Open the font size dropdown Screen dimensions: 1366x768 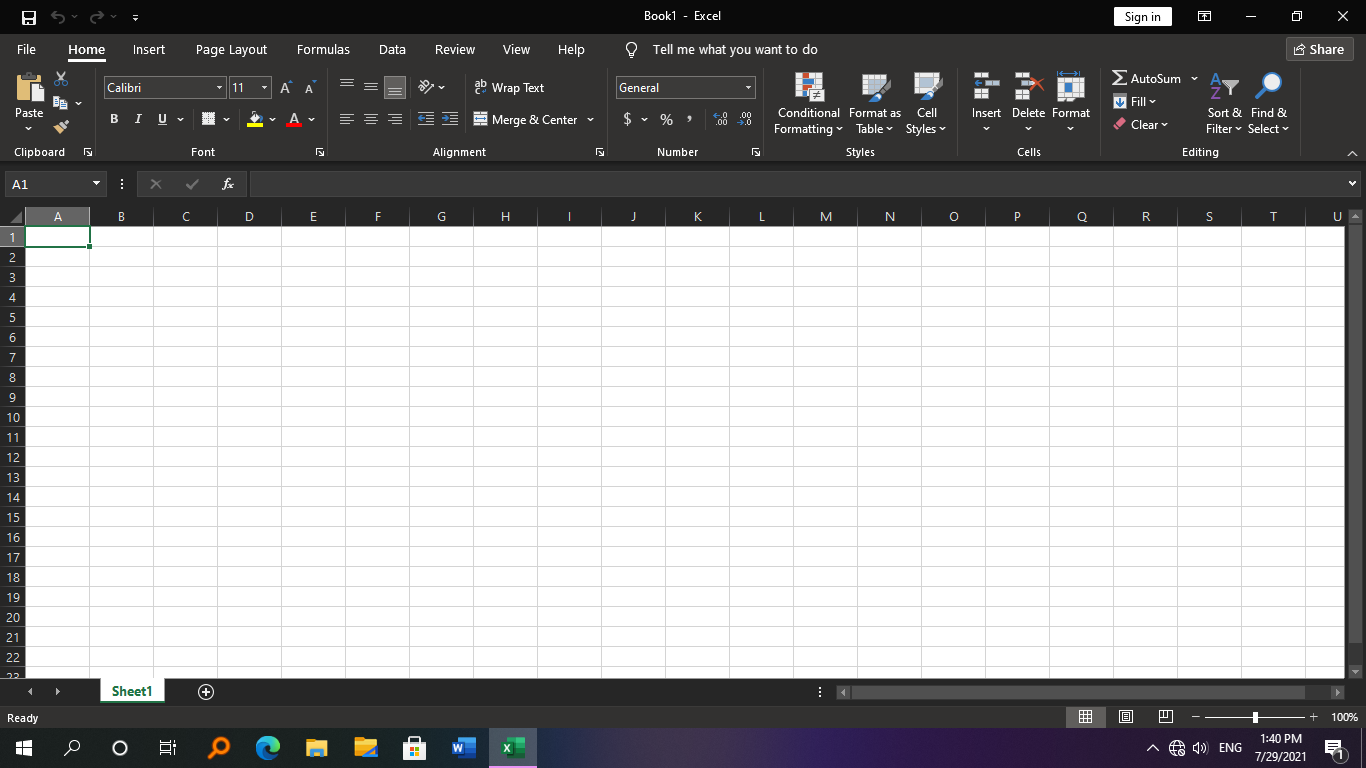click(265, 88)
